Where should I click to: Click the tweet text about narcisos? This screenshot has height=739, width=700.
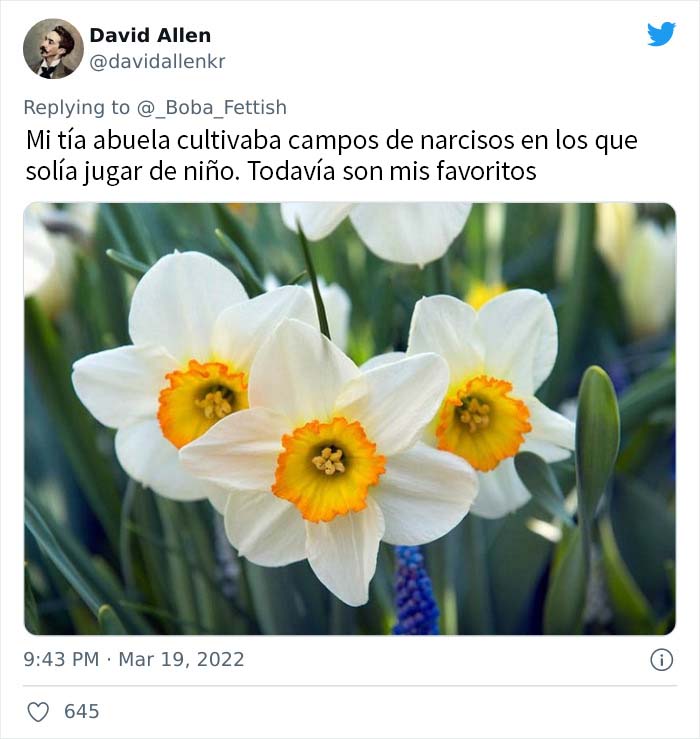tap(331, 156)
